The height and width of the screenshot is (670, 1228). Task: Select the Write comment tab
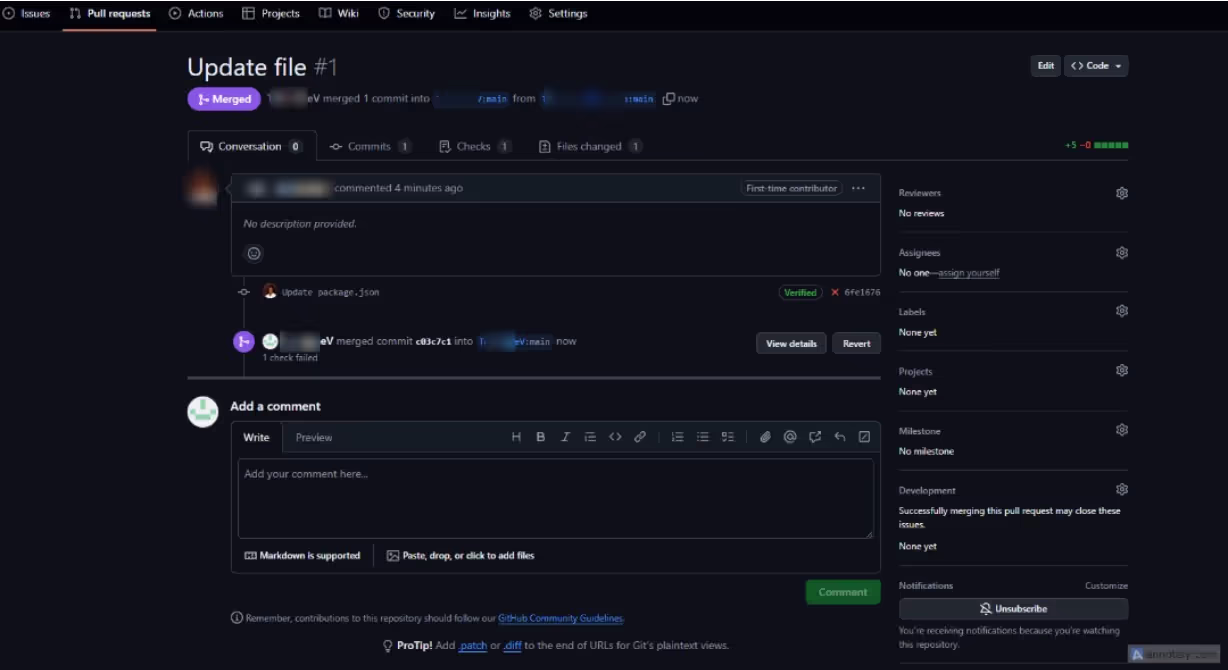(257, 437)
